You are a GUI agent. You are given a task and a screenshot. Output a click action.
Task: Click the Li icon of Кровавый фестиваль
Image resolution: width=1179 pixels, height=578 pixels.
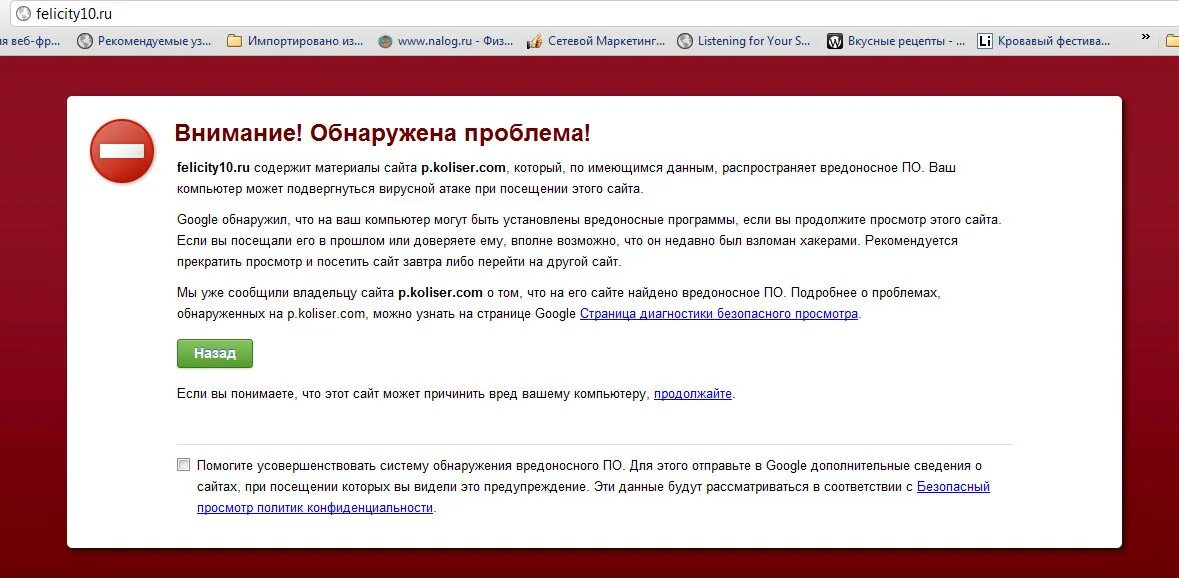click(985, 41)
